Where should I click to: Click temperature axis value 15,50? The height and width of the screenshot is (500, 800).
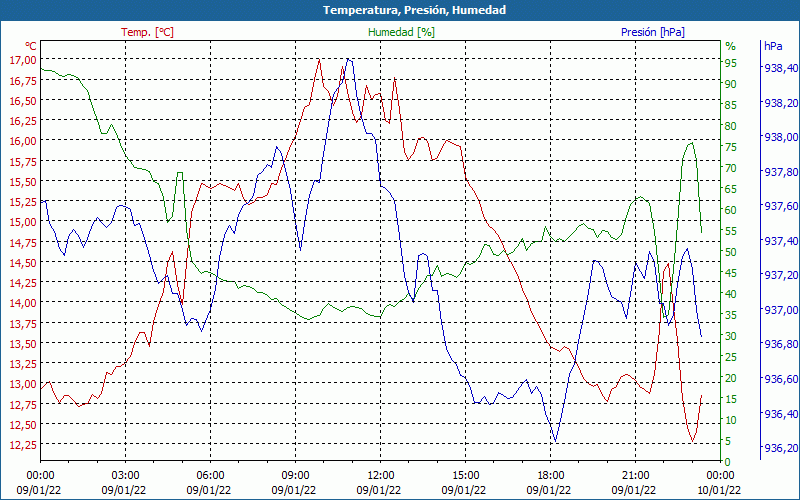click(23, 182)
